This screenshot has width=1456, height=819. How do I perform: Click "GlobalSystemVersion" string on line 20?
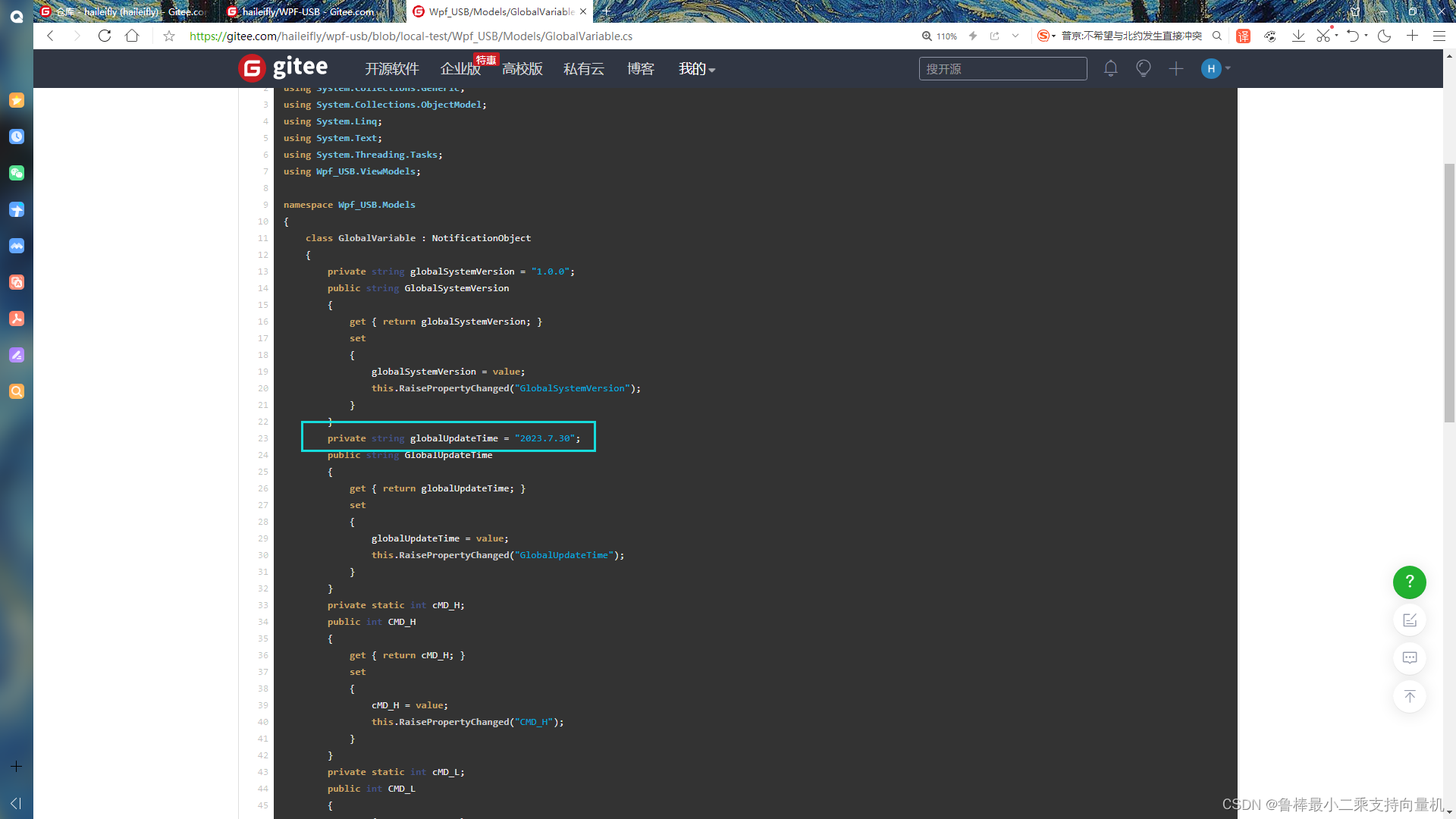pos(572,388)
